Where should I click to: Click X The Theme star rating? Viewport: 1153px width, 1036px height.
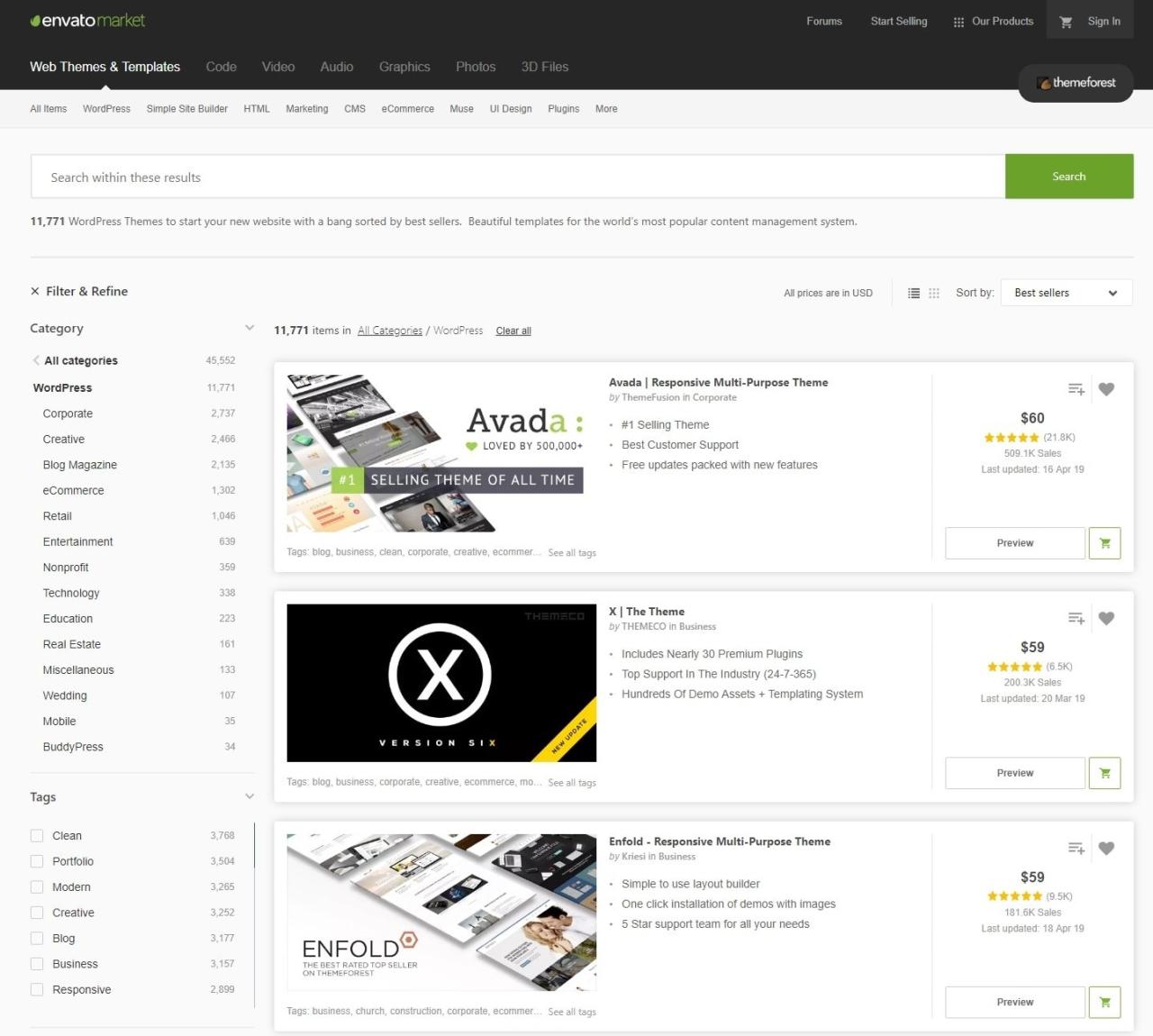pyautogui.click(x=1014, y=667)
